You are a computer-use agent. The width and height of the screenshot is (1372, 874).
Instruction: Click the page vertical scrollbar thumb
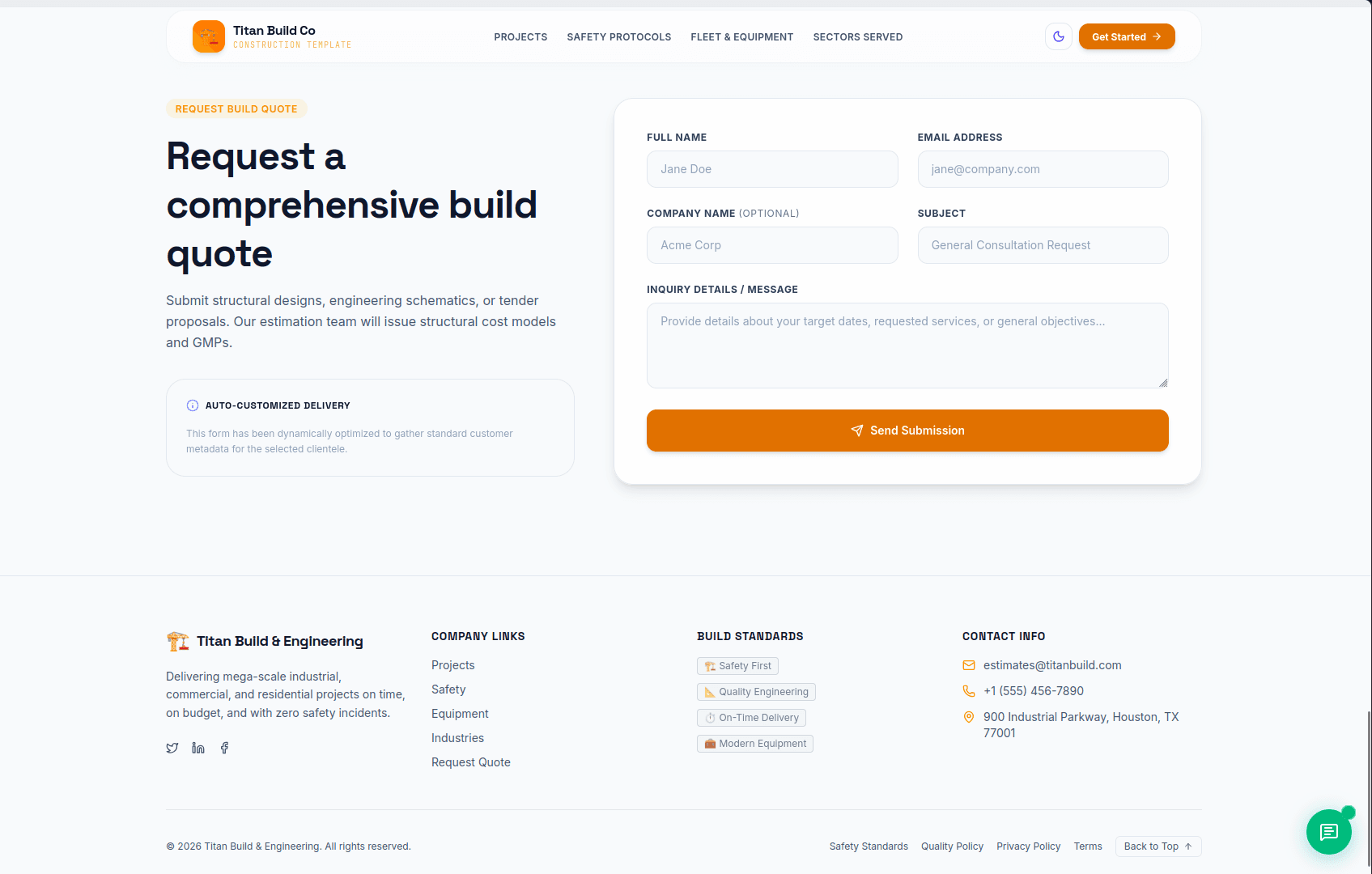(x=1370, y=789)
